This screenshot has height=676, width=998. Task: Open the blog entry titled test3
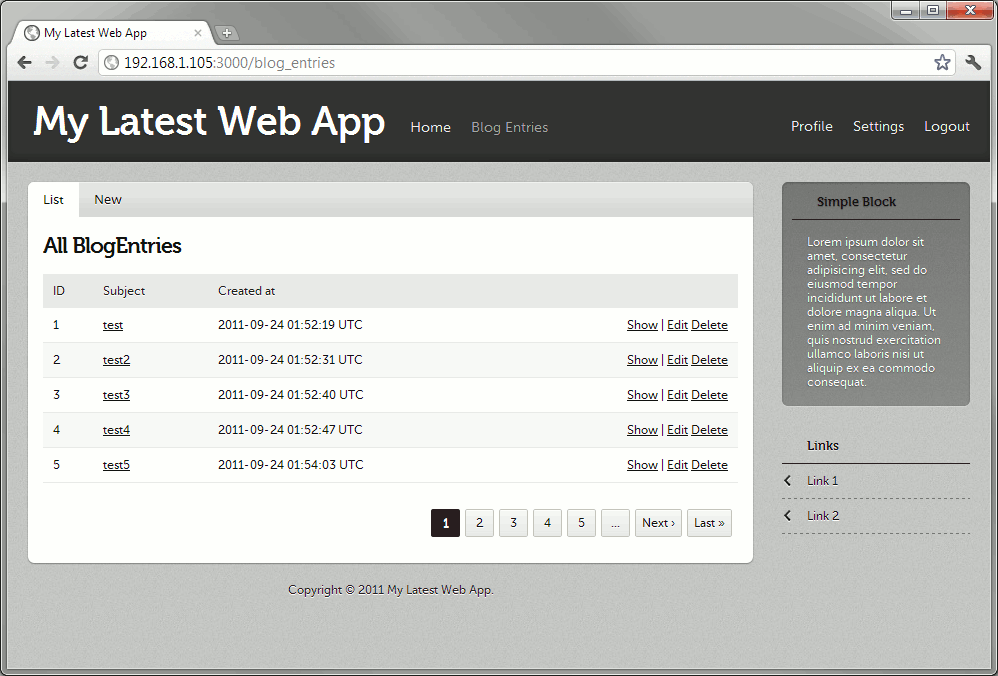[116, 395]
